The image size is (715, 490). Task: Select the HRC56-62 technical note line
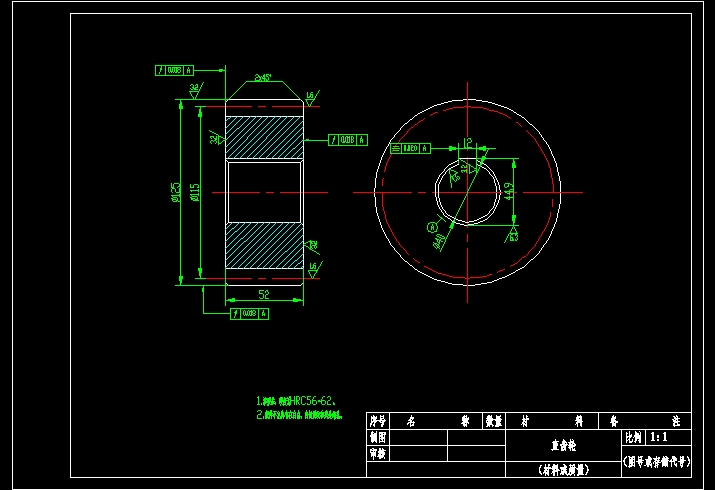pos(296,401)
